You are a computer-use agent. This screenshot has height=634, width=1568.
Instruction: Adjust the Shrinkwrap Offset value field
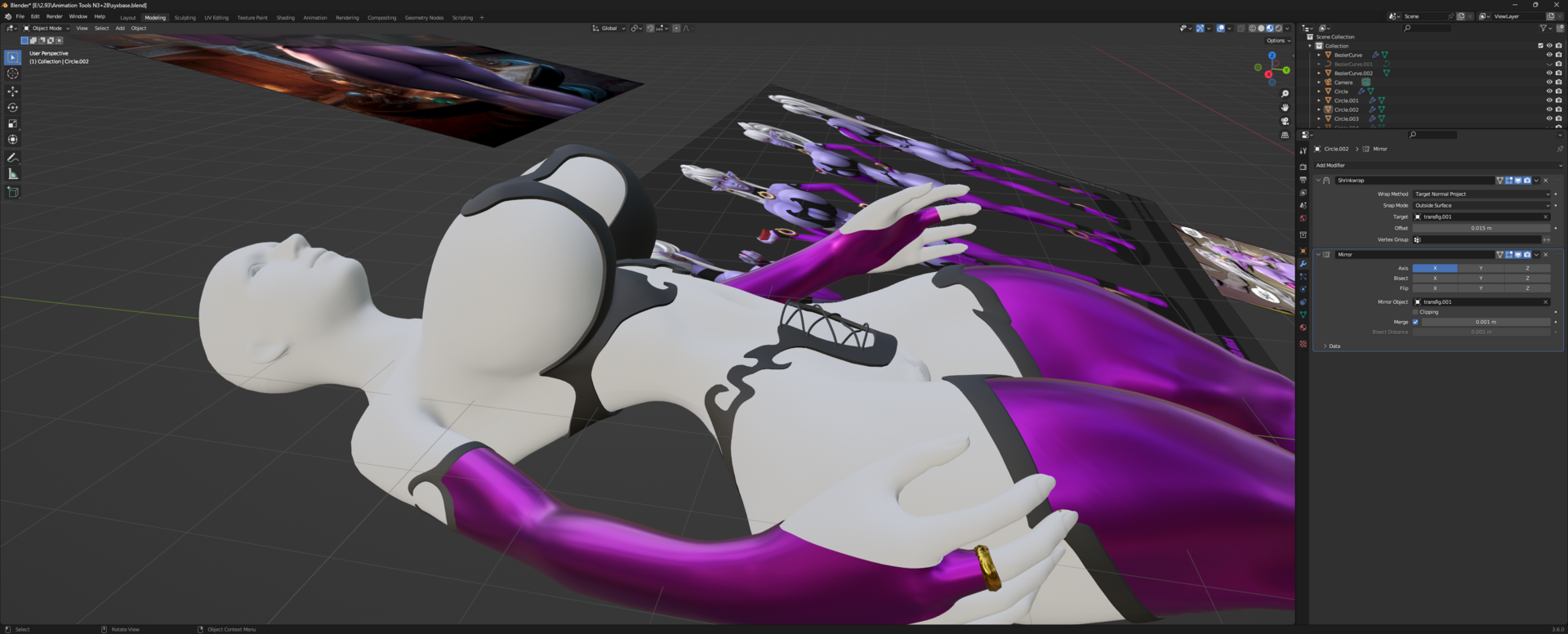(x=1481, y=229)
